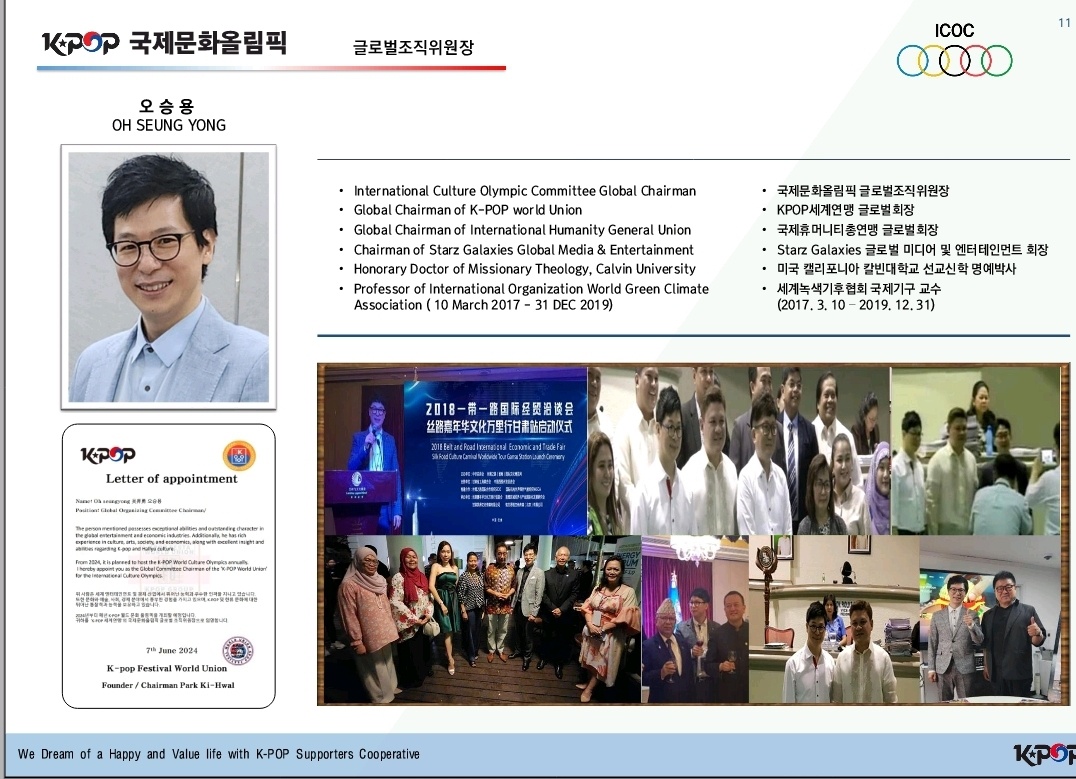Select bullet Chairman of Starz Galaxies Global Media & Entertainment
Screen dimensions: 1076x779
pyautogui.click(x=524, y=250)
